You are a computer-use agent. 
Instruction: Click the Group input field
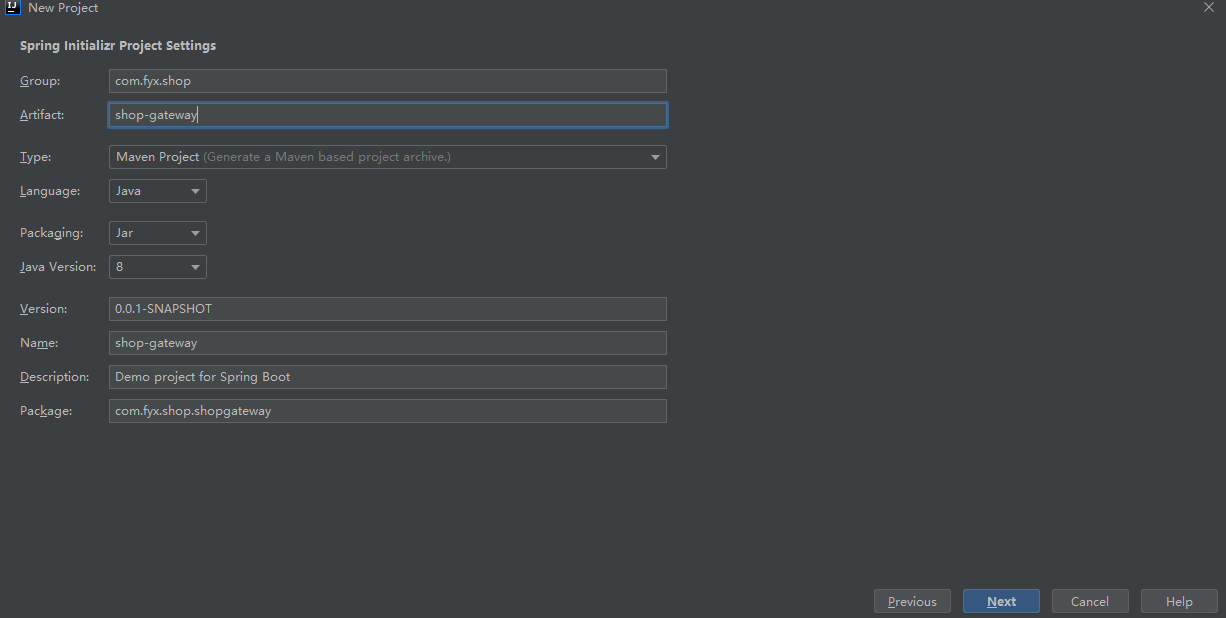click(x=388, y=81)
